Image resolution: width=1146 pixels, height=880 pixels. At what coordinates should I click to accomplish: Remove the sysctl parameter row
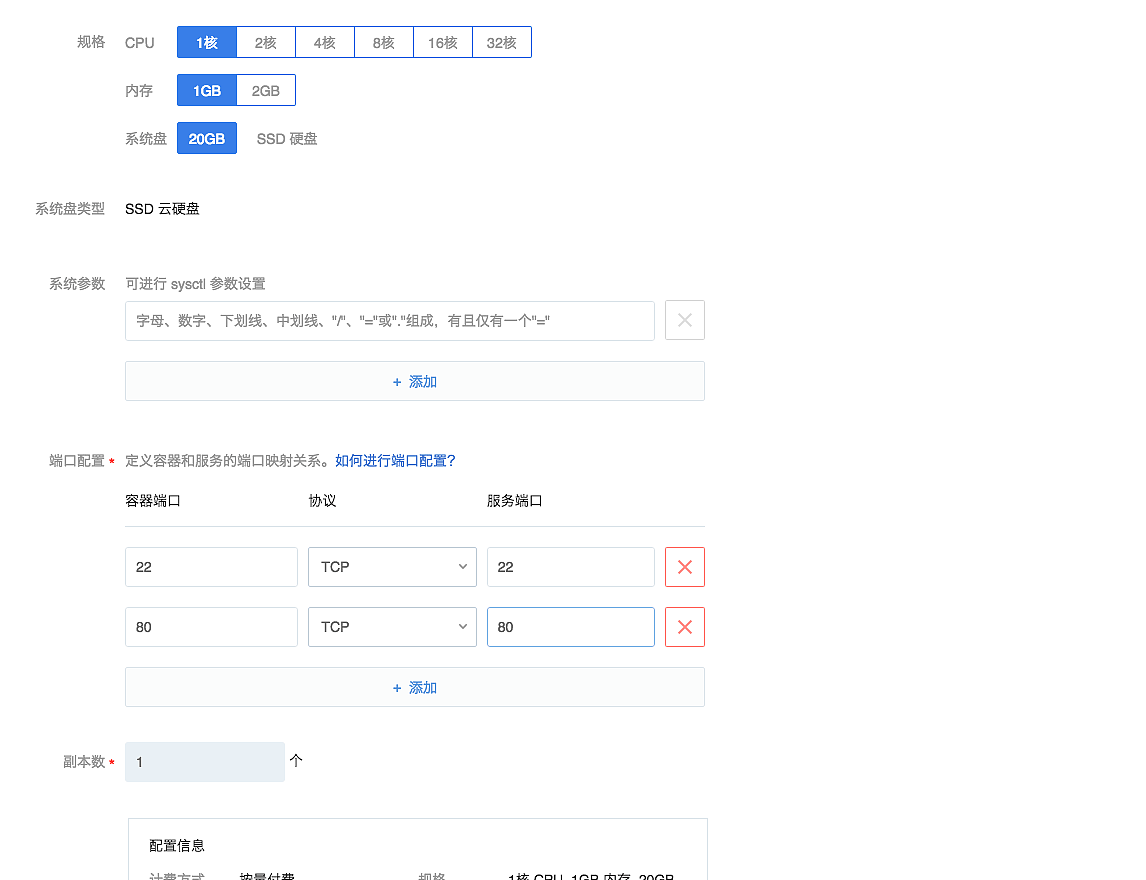point(684,320)
